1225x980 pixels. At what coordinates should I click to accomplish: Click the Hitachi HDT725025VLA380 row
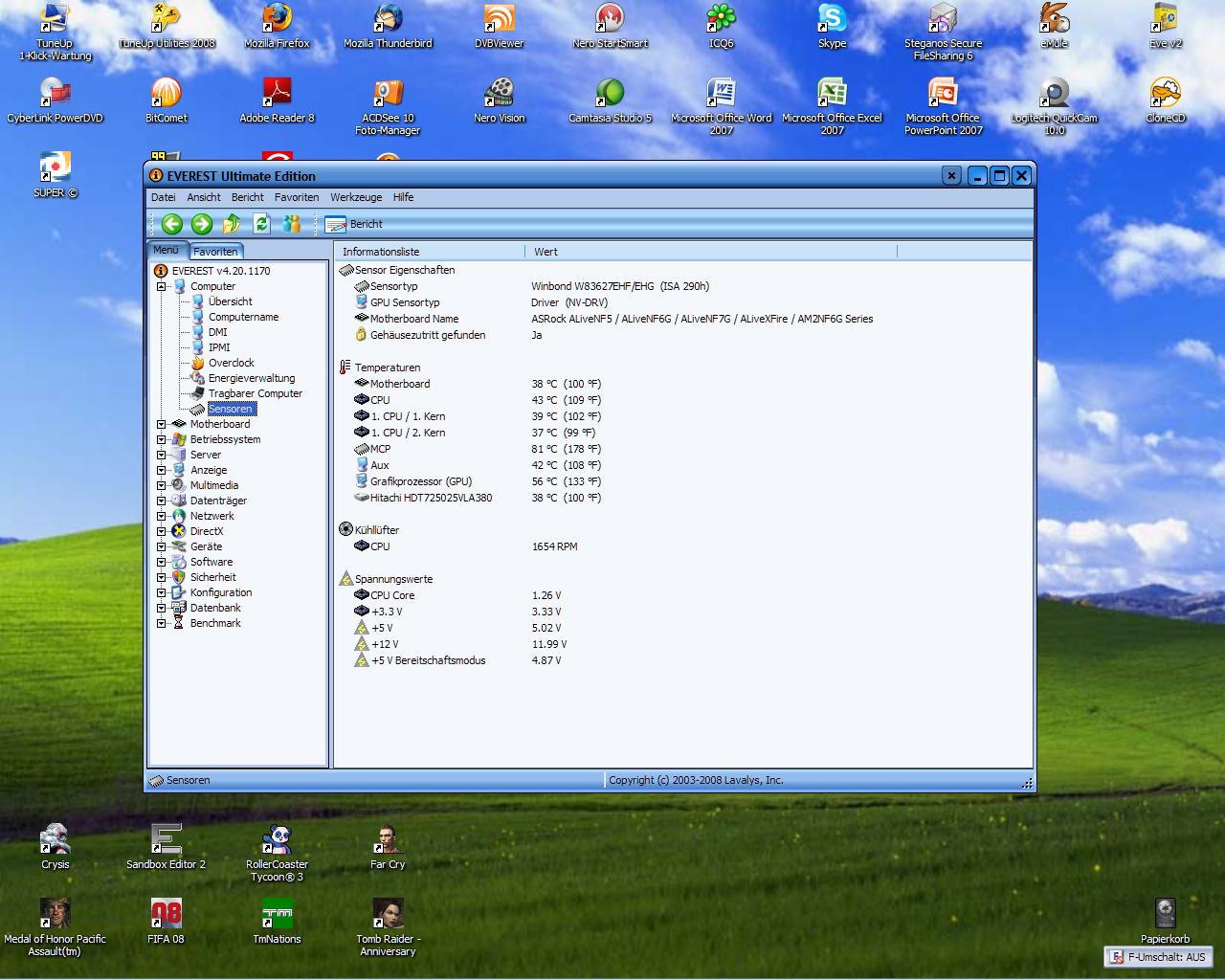(x=479, y=498)
